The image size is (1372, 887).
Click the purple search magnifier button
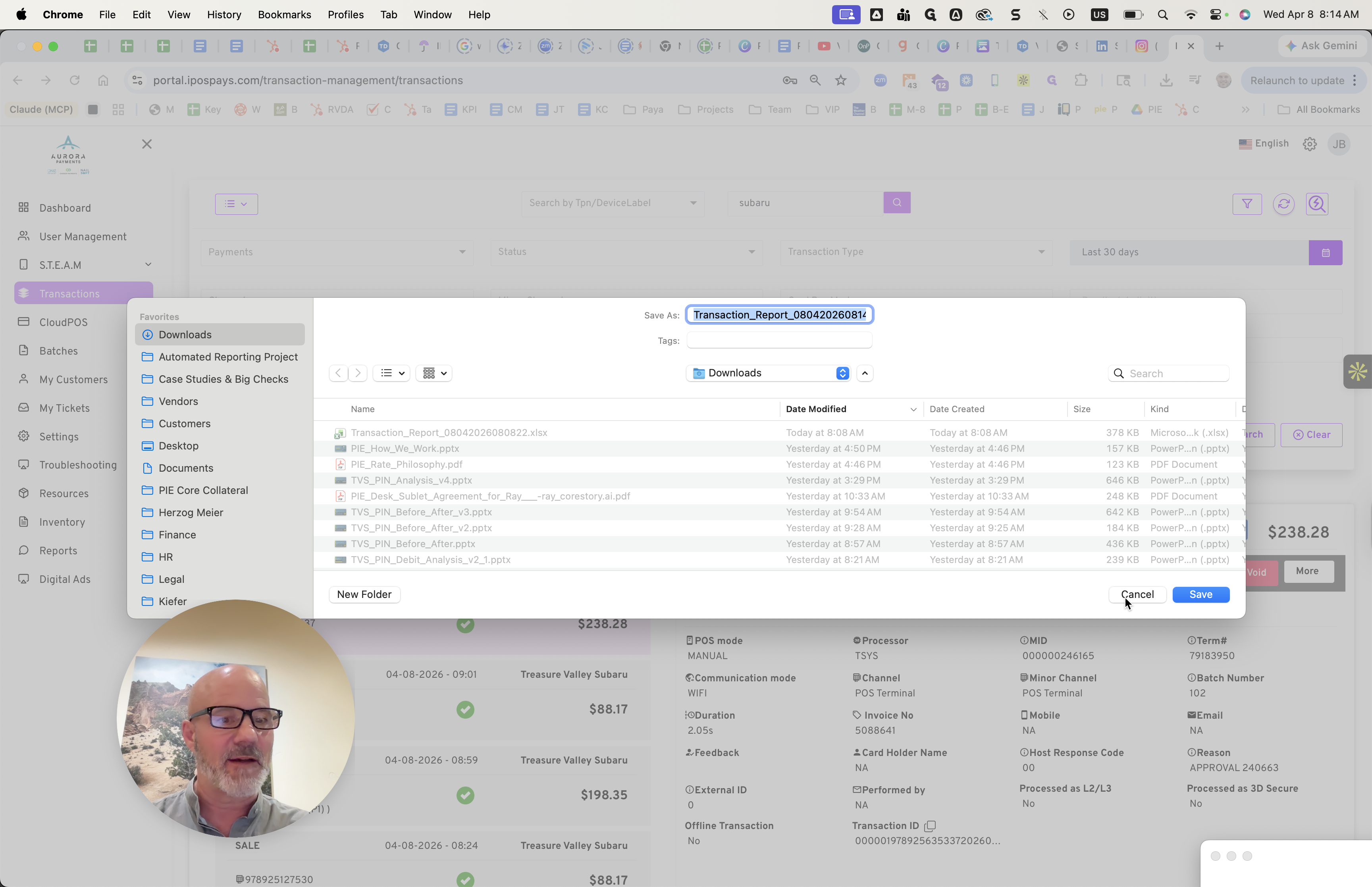pyautogui.click(x=896, y=203)
